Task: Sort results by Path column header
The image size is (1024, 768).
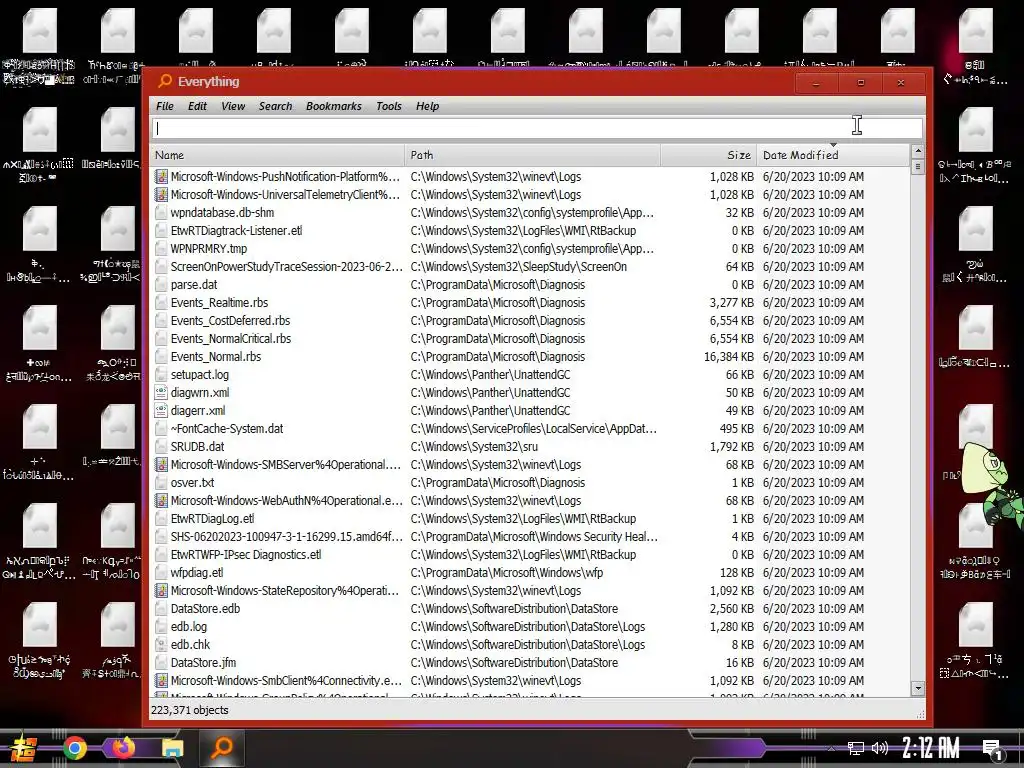Action: tap(532, 155)
